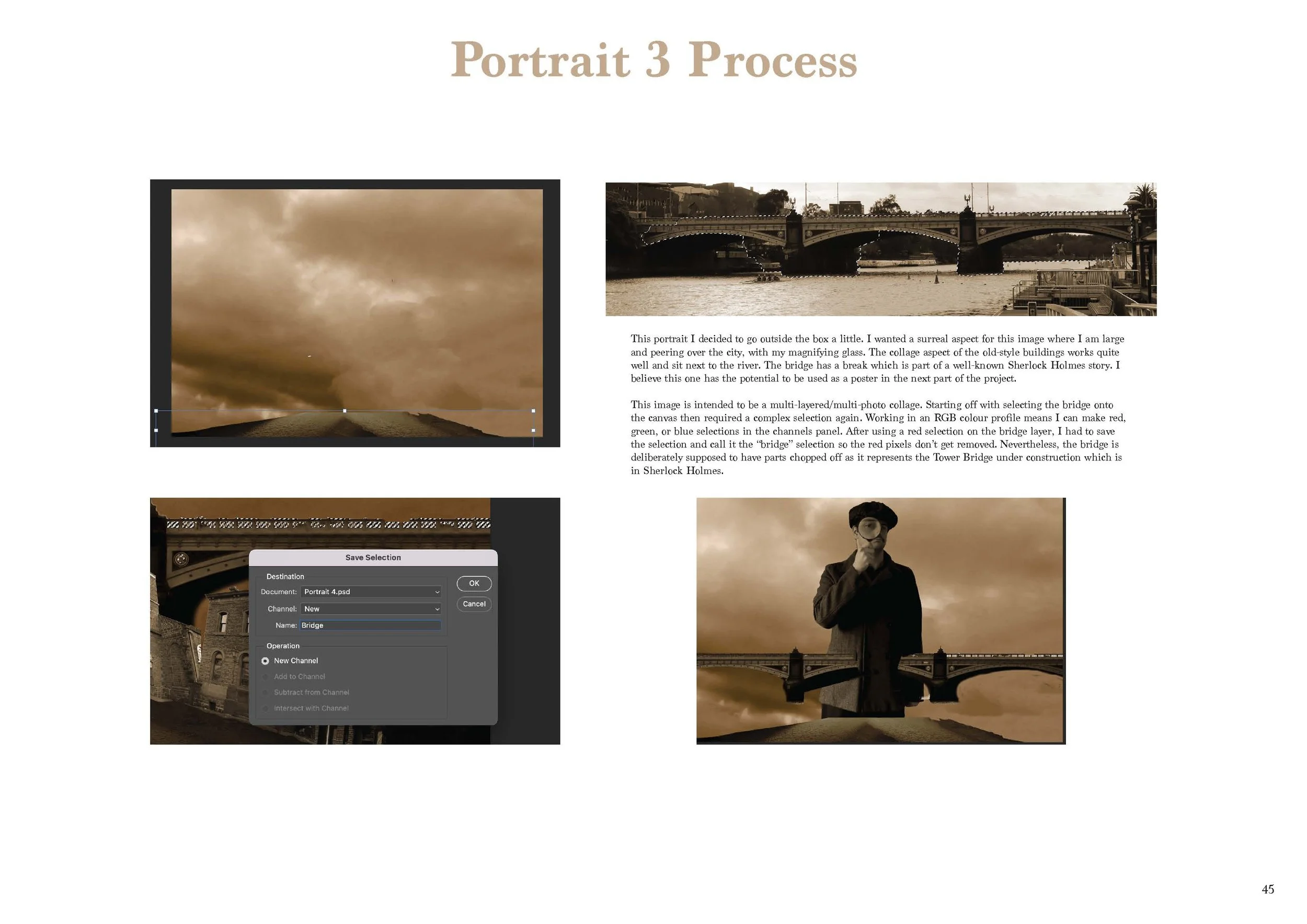The width and height of the screenshot is (1307, 924).
Task: Open the Document dropdown showing Portrait 4.psd
Action: tap(371, 592)
